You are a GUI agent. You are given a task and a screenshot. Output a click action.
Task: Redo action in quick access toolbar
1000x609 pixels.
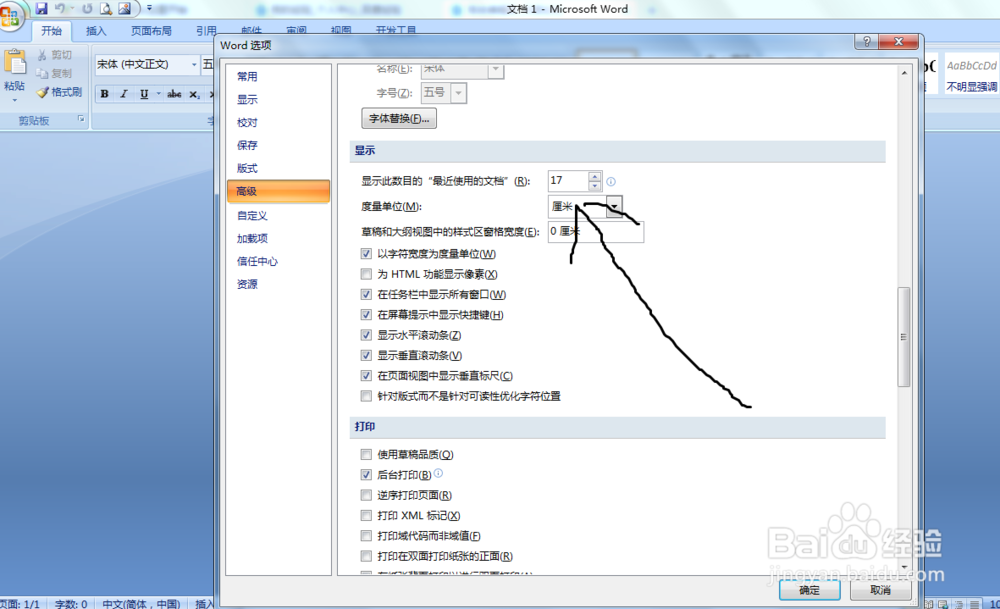(x=87, y=9)
